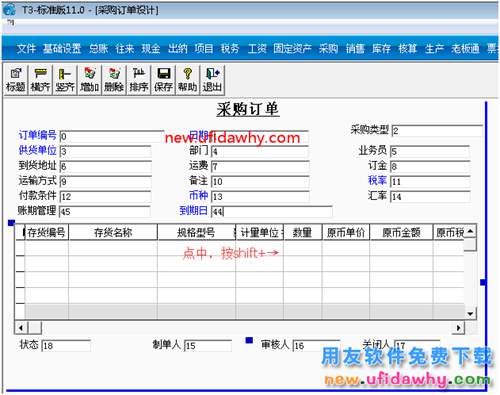Open the 税务 menu

point(230,49)
